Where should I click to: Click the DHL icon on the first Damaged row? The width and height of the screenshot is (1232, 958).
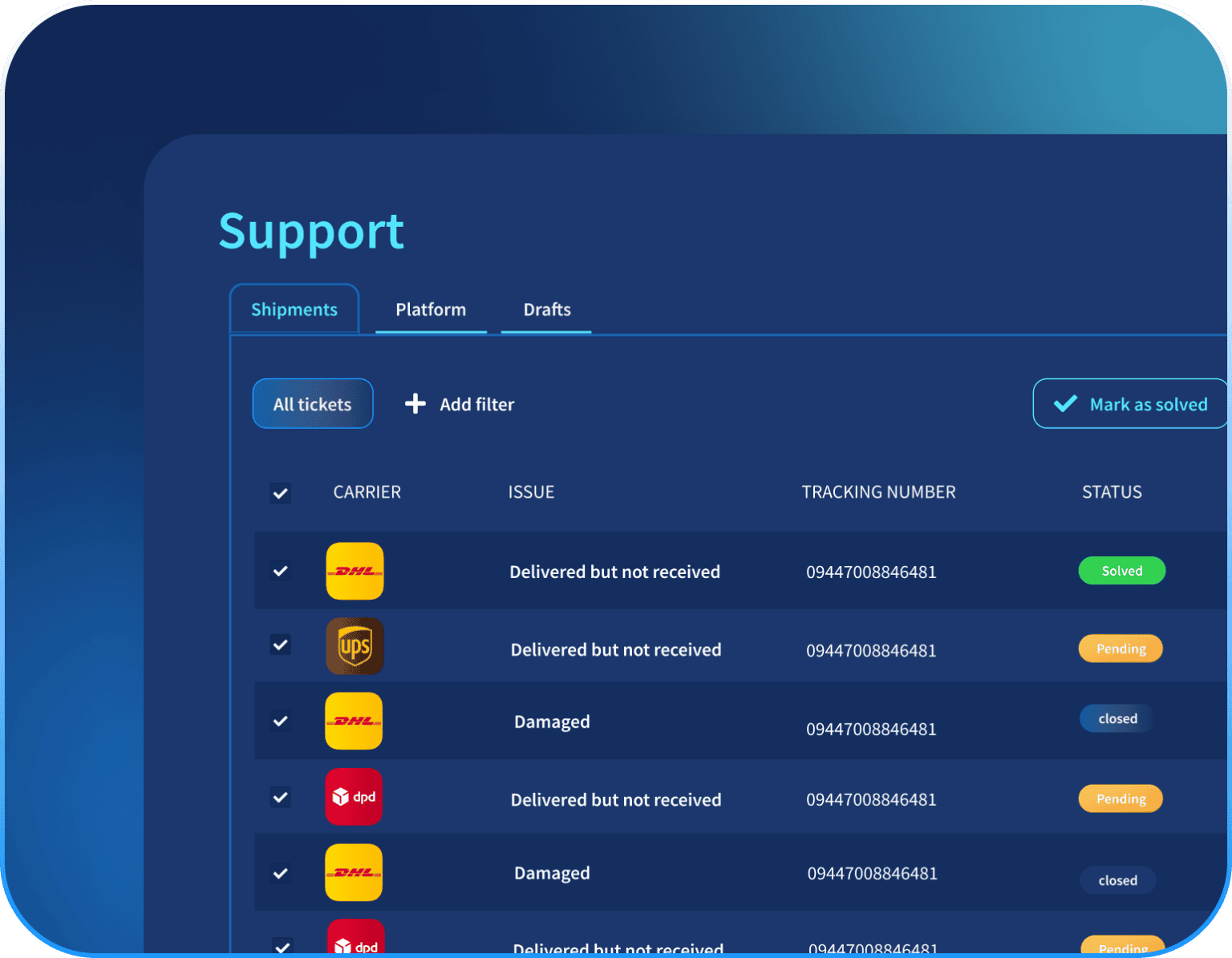(x=353, y=721)
